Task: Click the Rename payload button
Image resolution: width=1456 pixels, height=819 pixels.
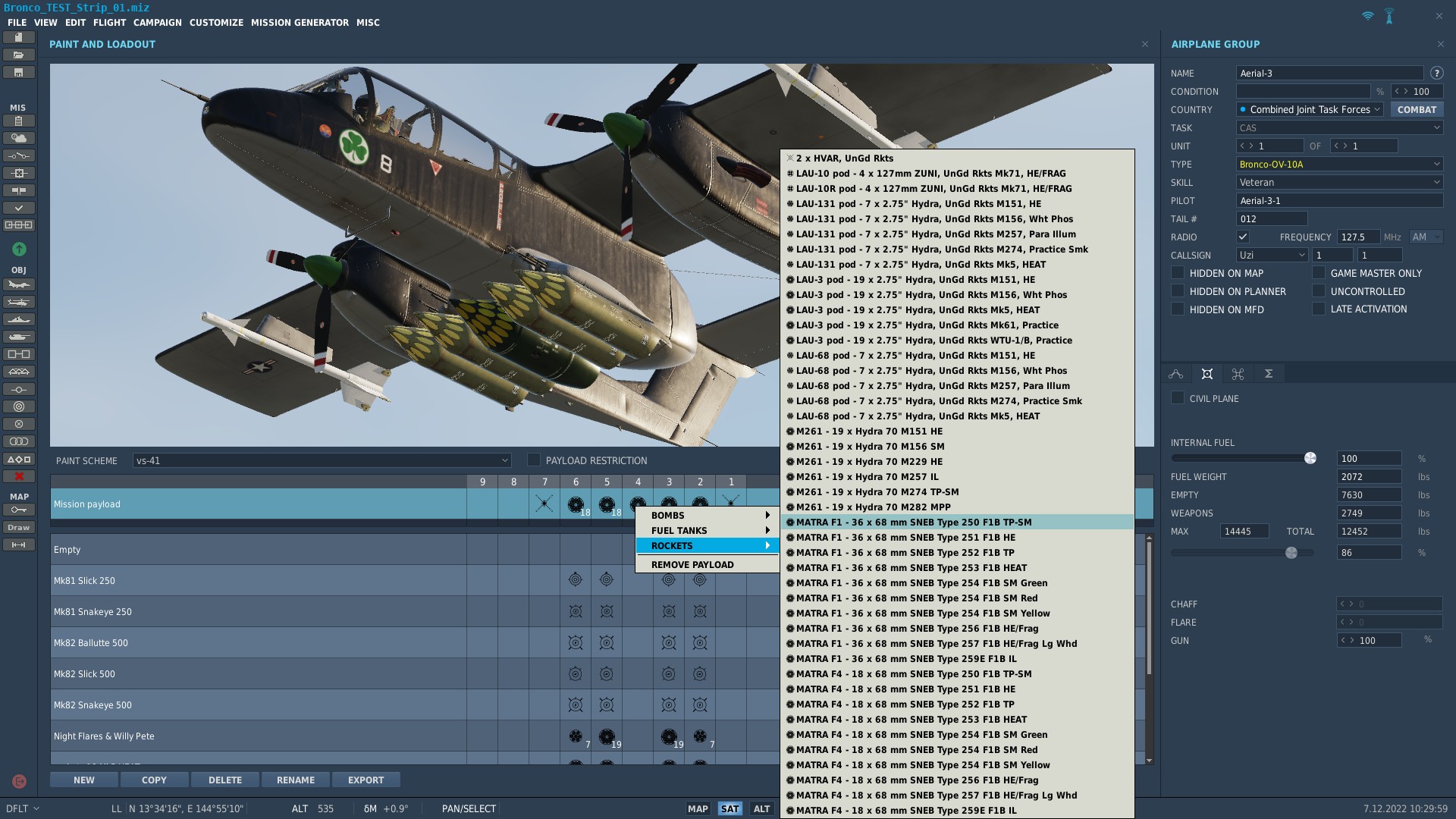Action: (295, 780)
